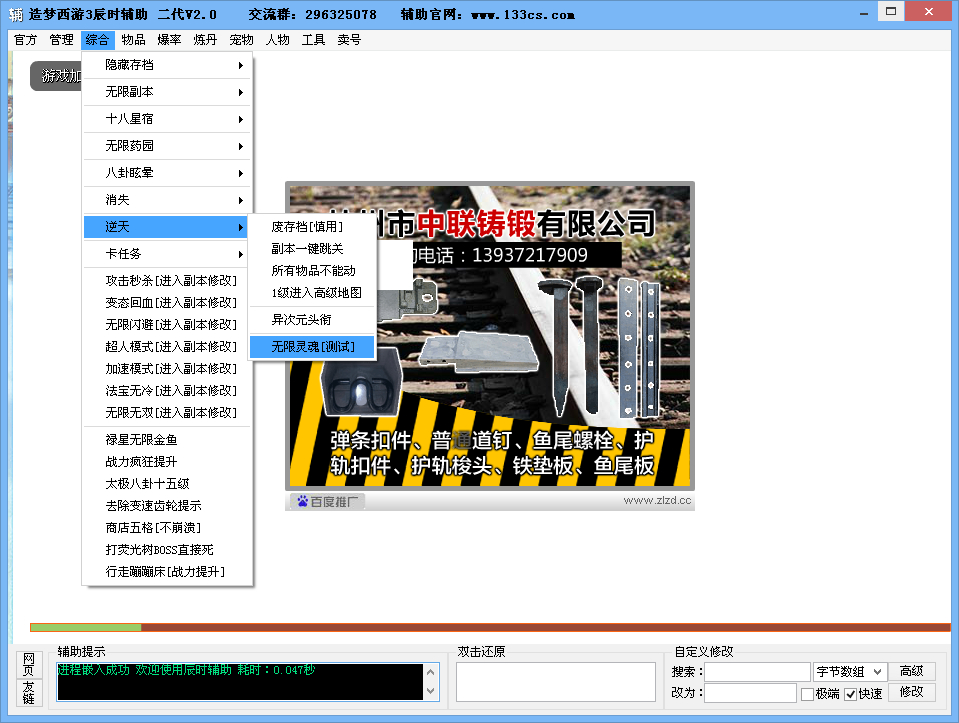This screenshot has height=723, width=959.
Task: Select 攻击秒杀[进入副本修改]
Action: pyautogui.click(x=167, y=281)
